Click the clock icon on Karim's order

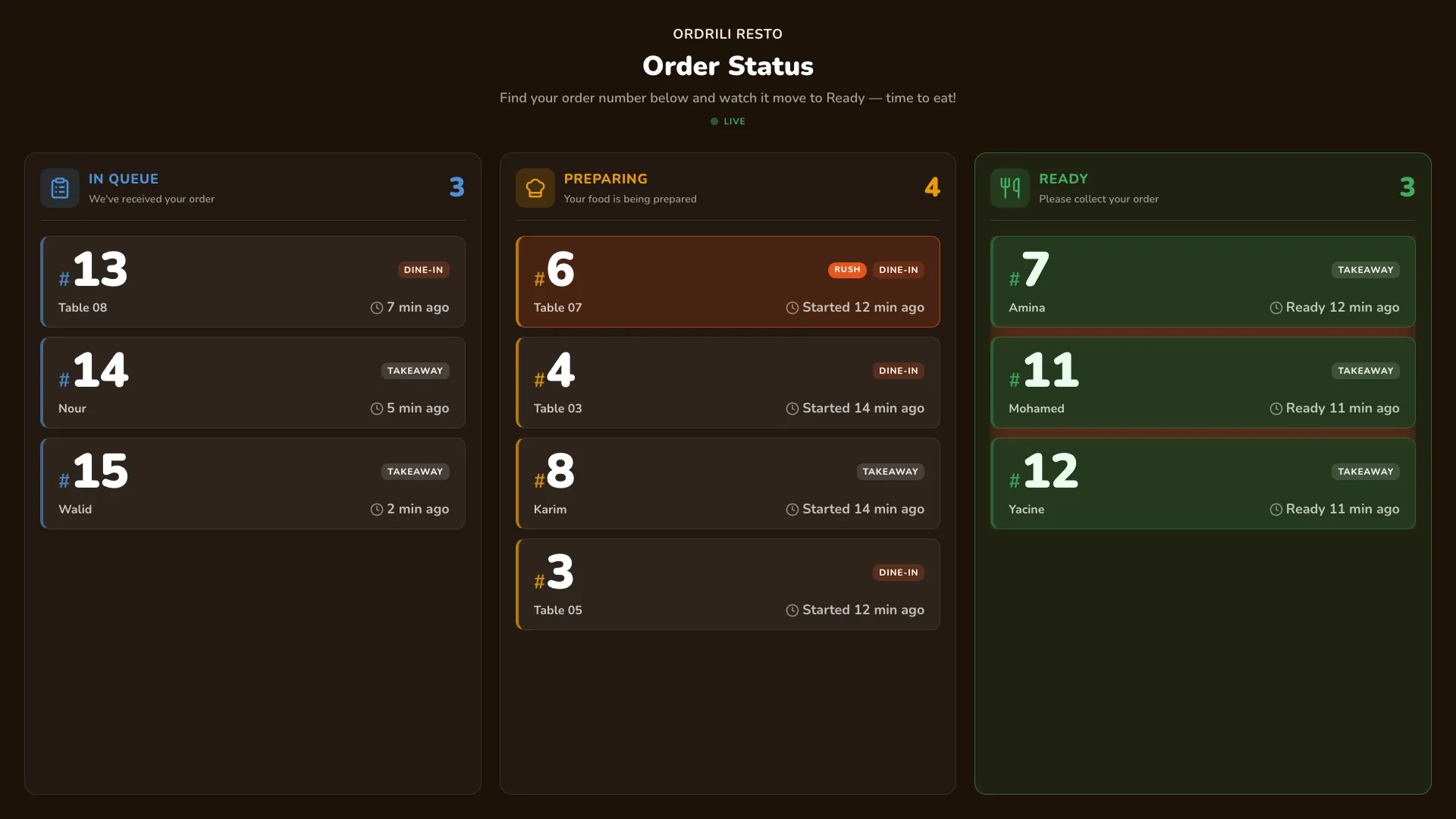(792, 510)
